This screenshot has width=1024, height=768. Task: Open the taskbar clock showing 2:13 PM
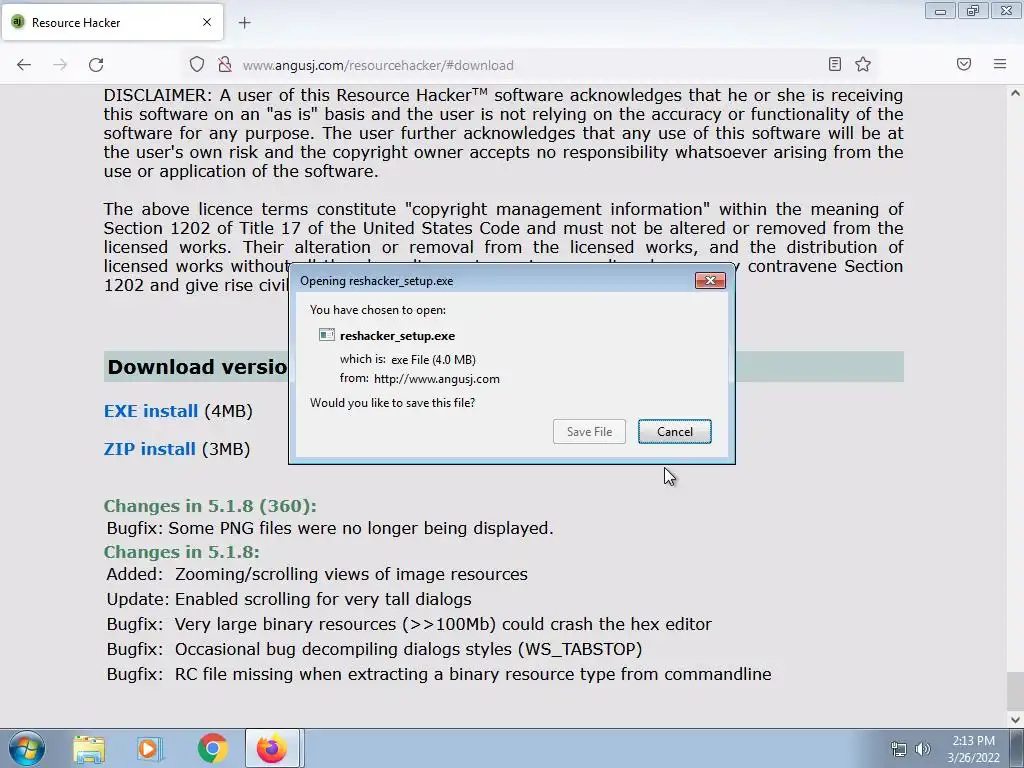[973, 749]
